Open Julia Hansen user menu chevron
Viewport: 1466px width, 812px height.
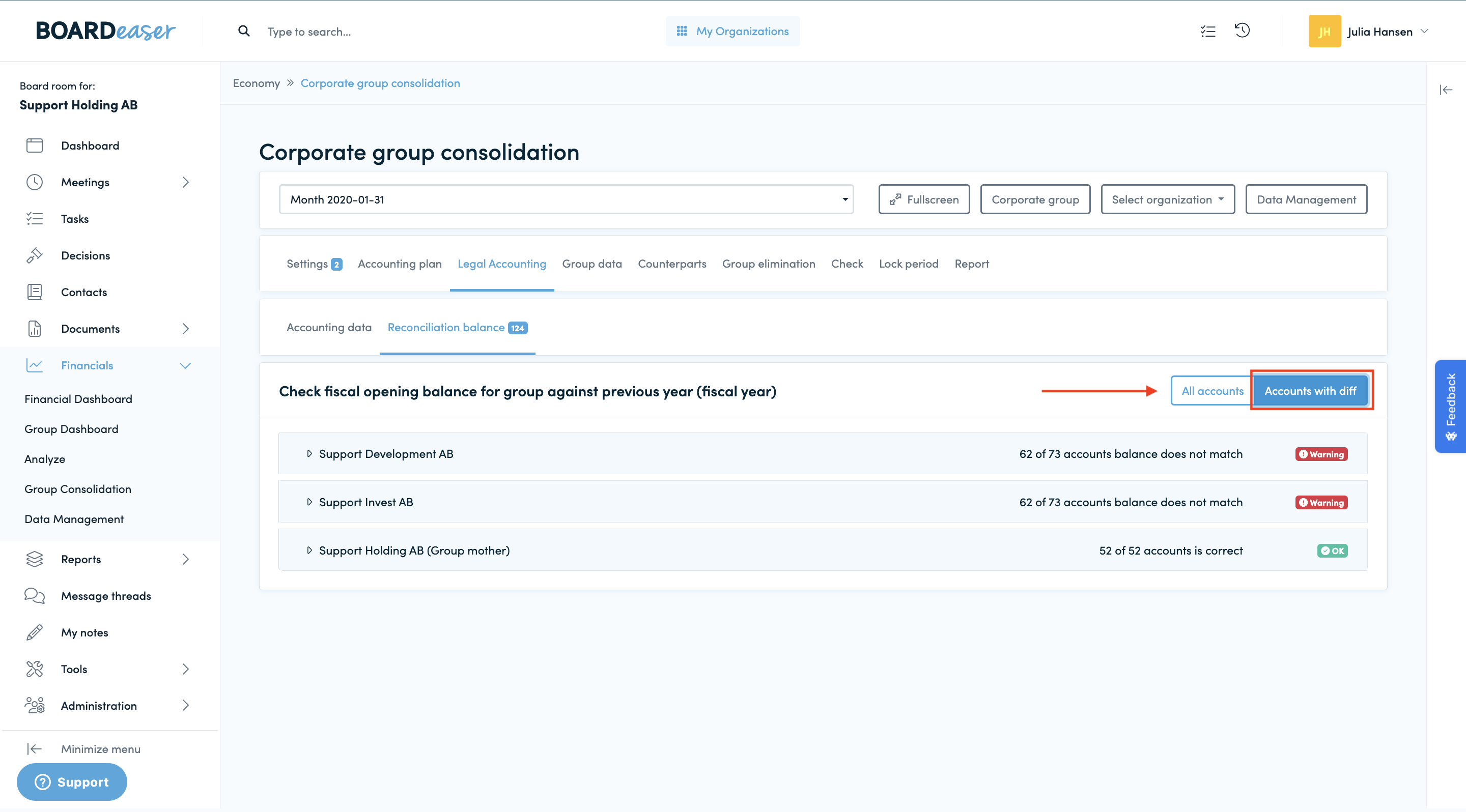click(x=1424, y=31)
